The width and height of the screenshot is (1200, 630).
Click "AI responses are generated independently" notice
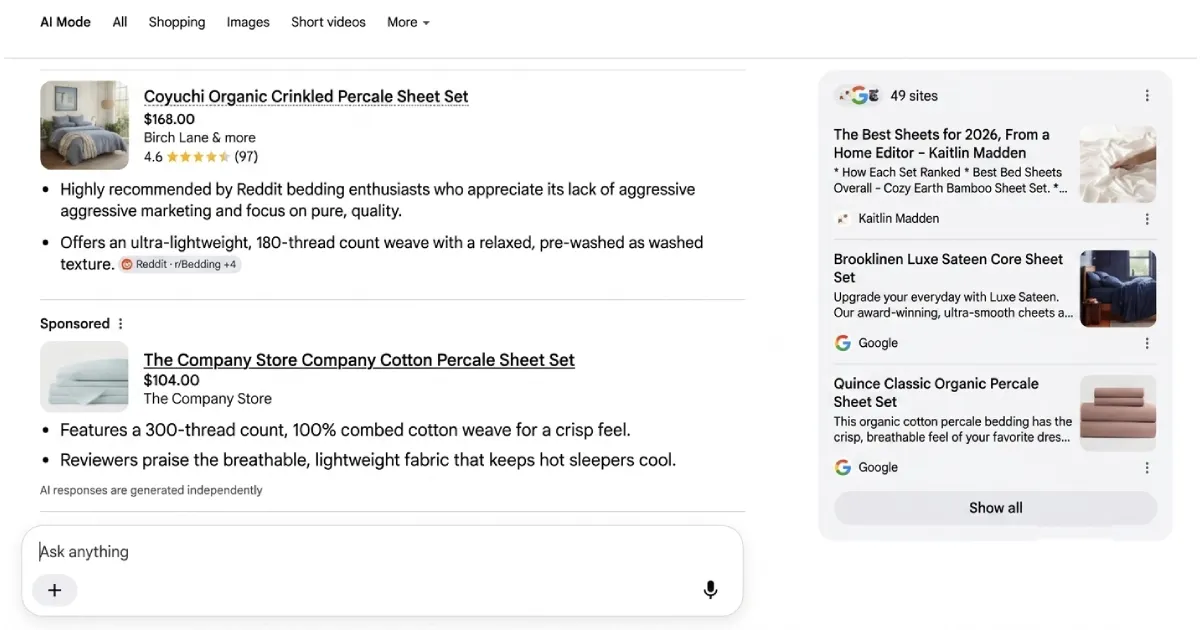point(151,490)
